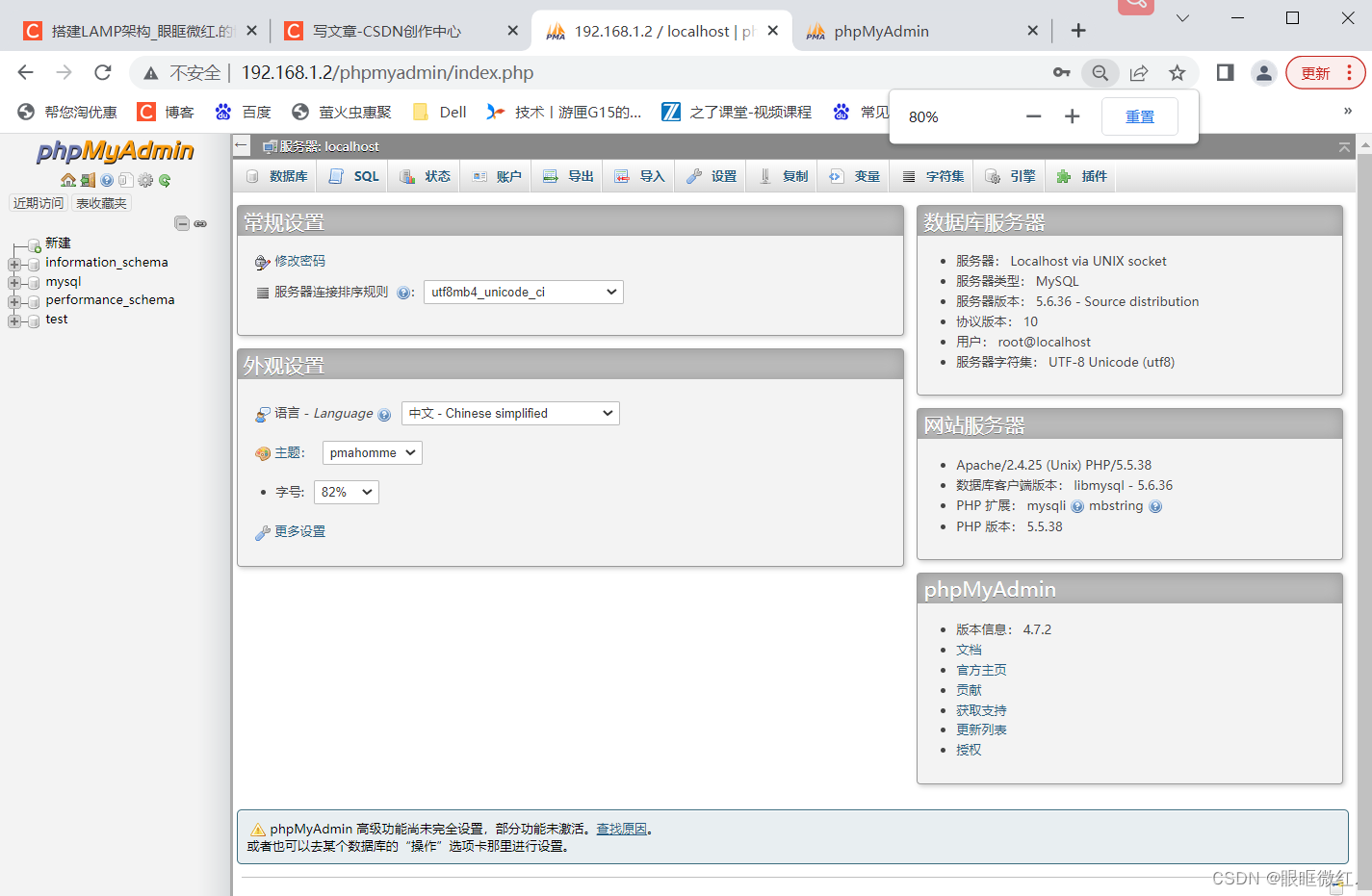Click help icon next to Language label
This screenshot has height=896, width=1372.
384,415
